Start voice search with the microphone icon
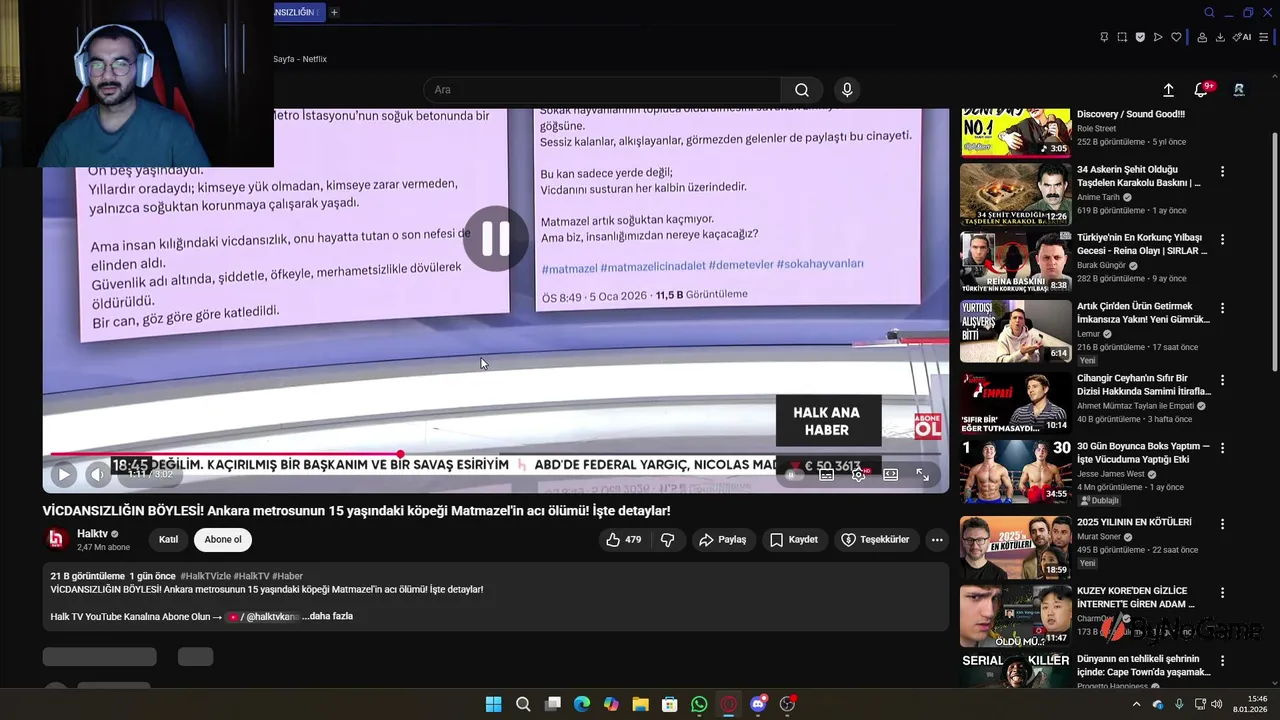 click(x=847, y=90)
